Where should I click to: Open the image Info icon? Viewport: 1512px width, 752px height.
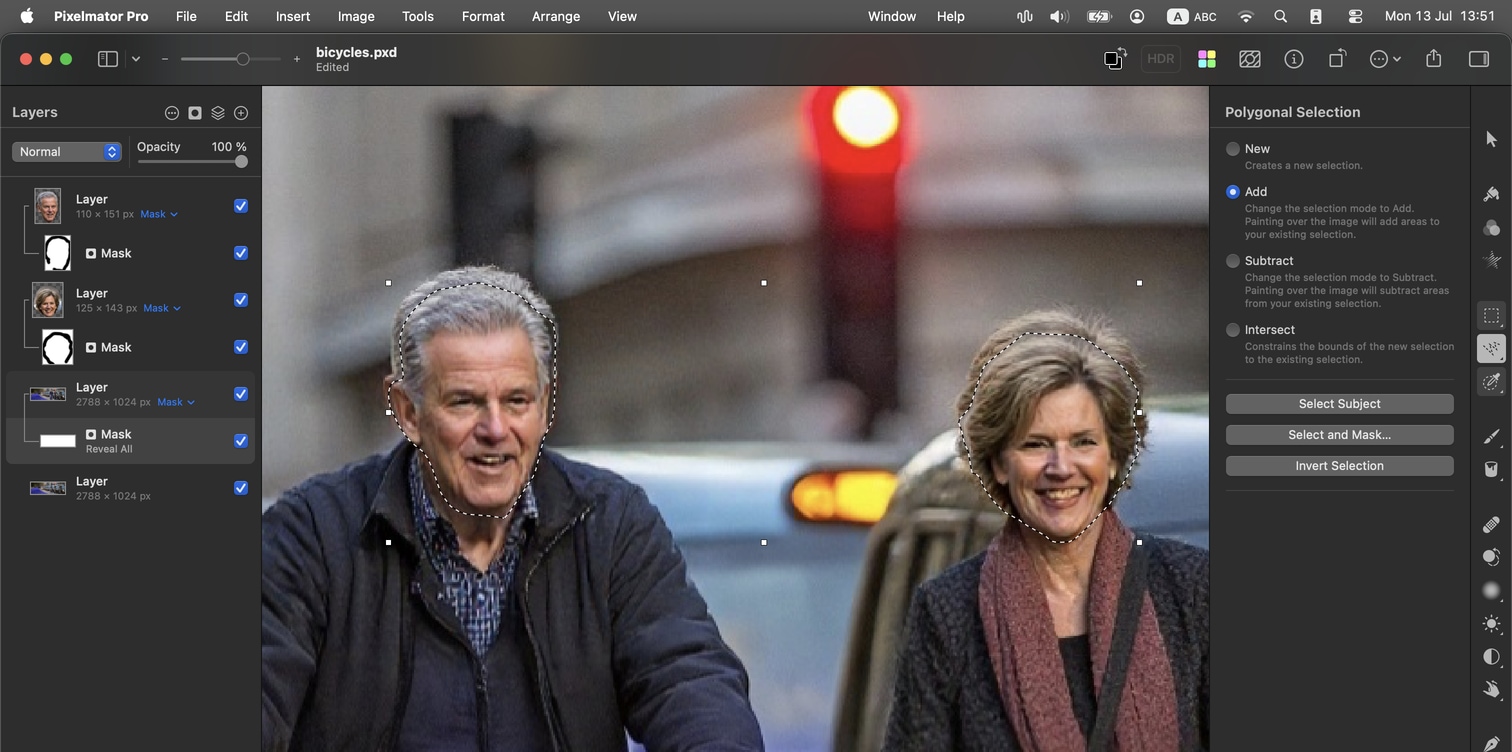pos(1294,59)
